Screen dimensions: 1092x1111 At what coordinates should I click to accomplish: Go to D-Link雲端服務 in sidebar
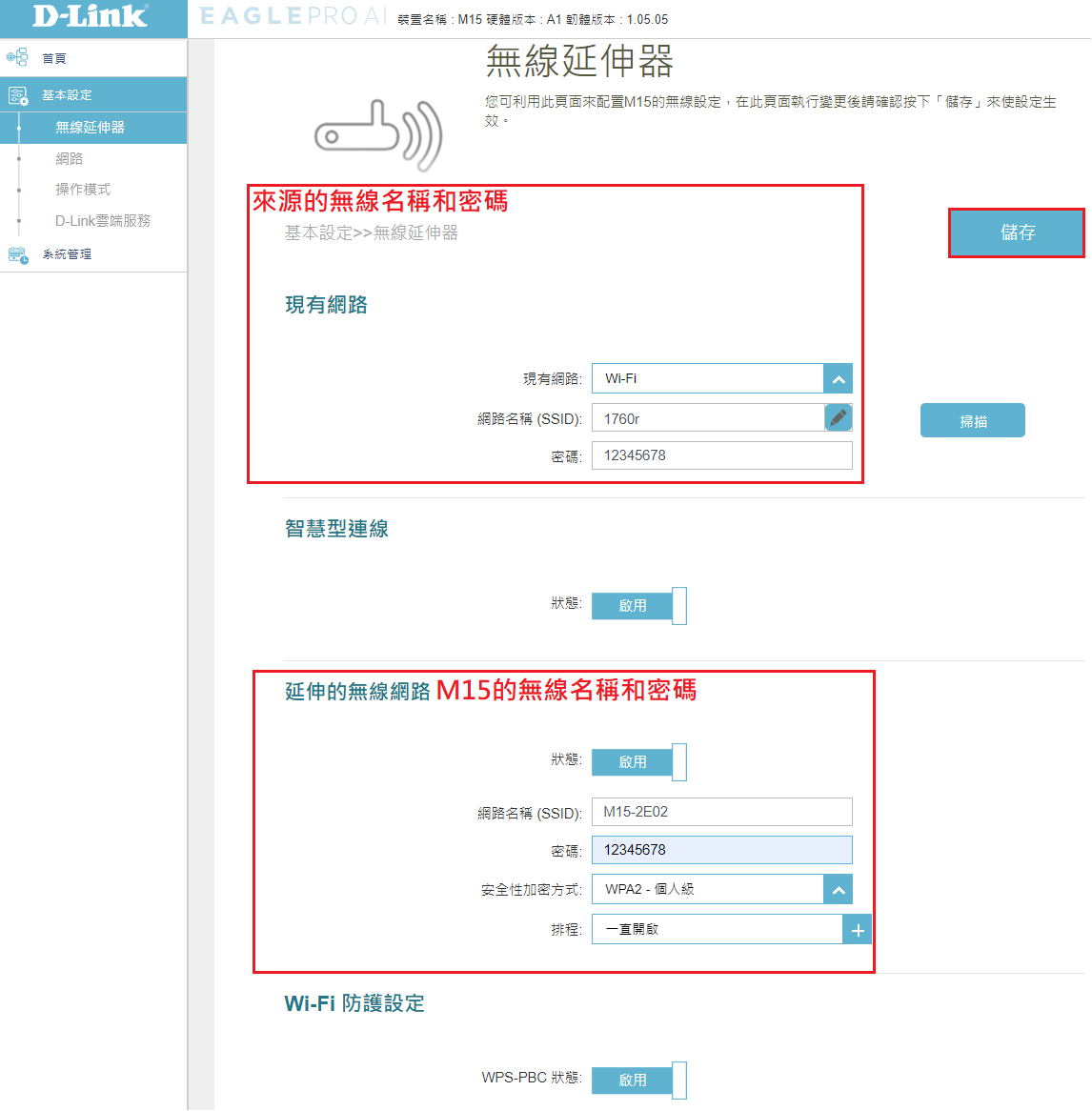tap(103, 221)
